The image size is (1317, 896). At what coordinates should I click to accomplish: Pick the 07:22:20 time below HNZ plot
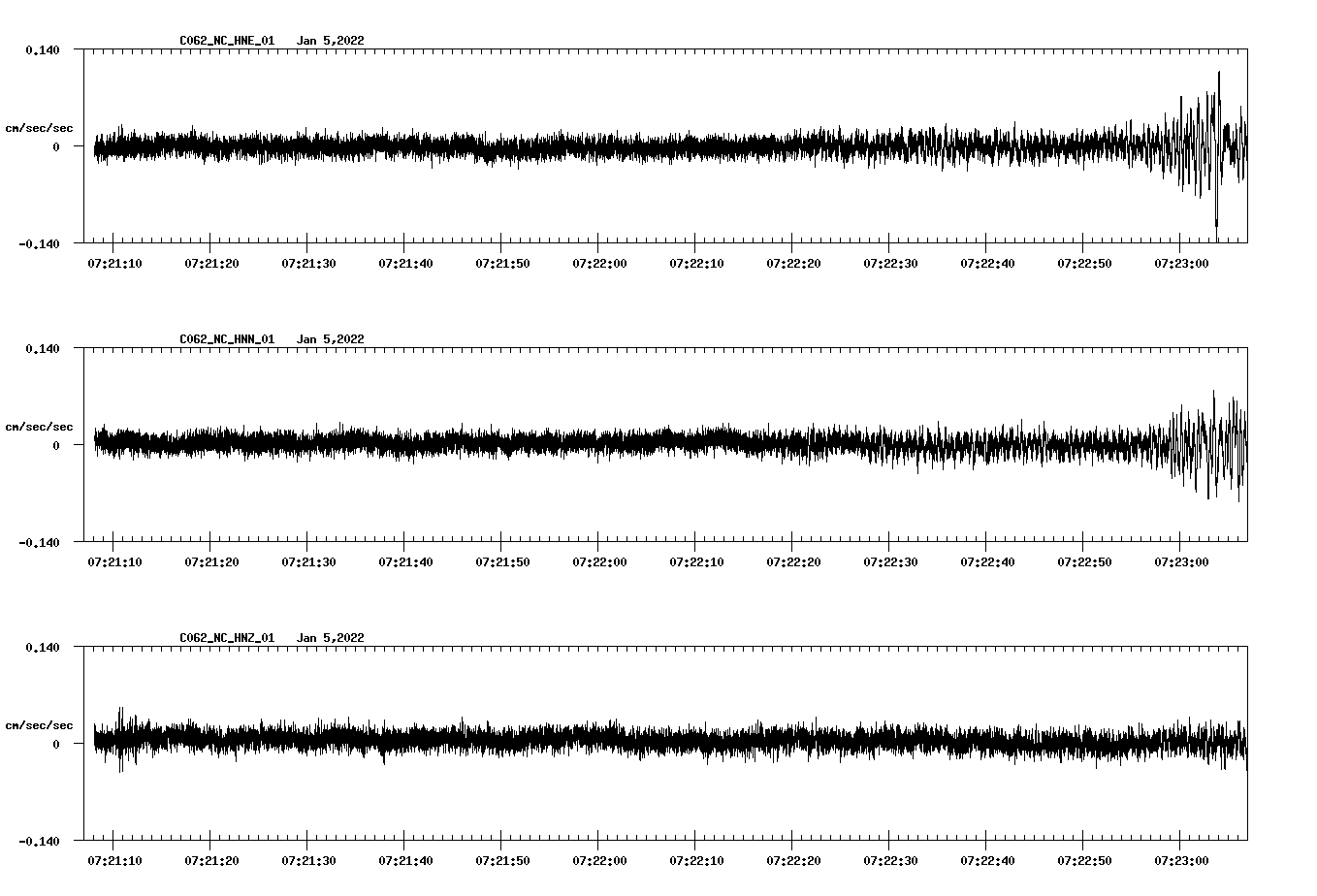coord(793,860)
